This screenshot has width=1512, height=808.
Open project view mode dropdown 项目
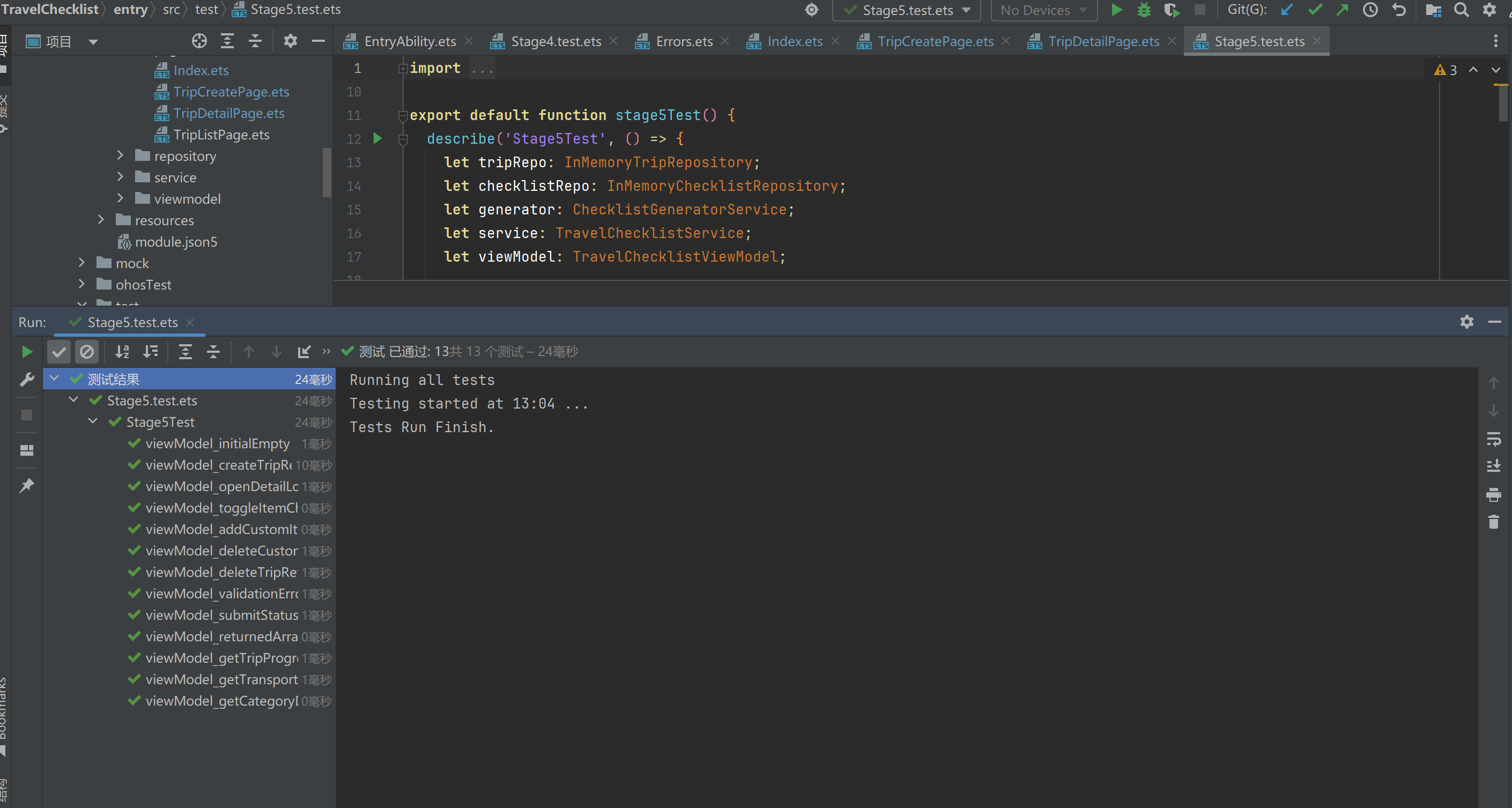[x=62, y=41]
